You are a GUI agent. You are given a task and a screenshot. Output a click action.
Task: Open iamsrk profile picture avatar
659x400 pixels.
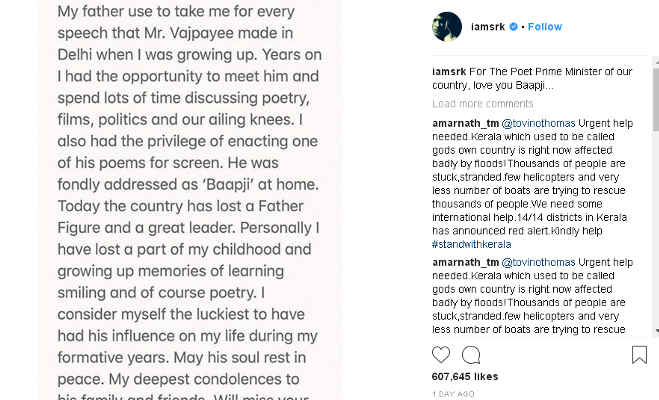(x=446, y=27)
